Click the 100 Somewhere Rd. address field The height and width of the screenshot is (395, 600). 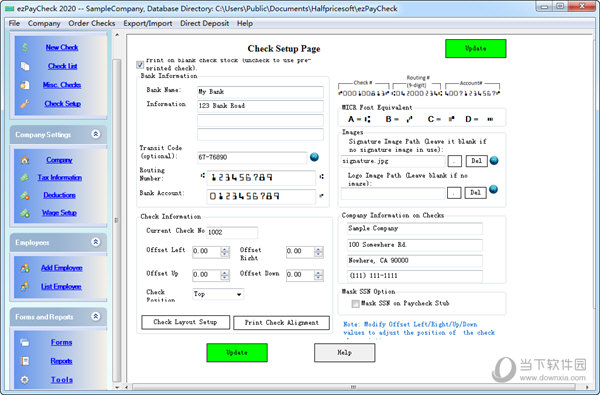pyautogui.click(x=415, y=245)
